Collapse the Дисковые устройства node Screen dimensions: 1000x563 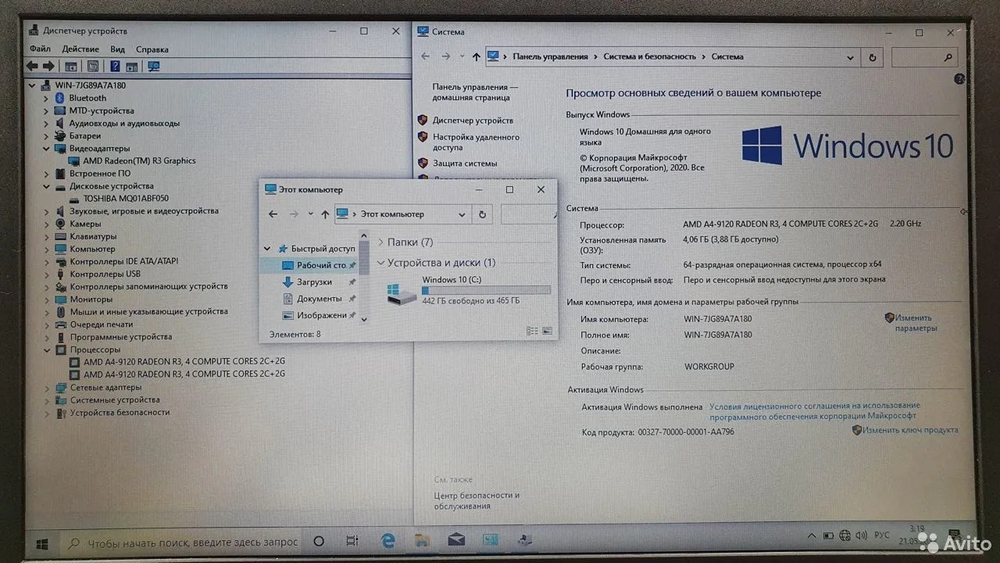46,186
